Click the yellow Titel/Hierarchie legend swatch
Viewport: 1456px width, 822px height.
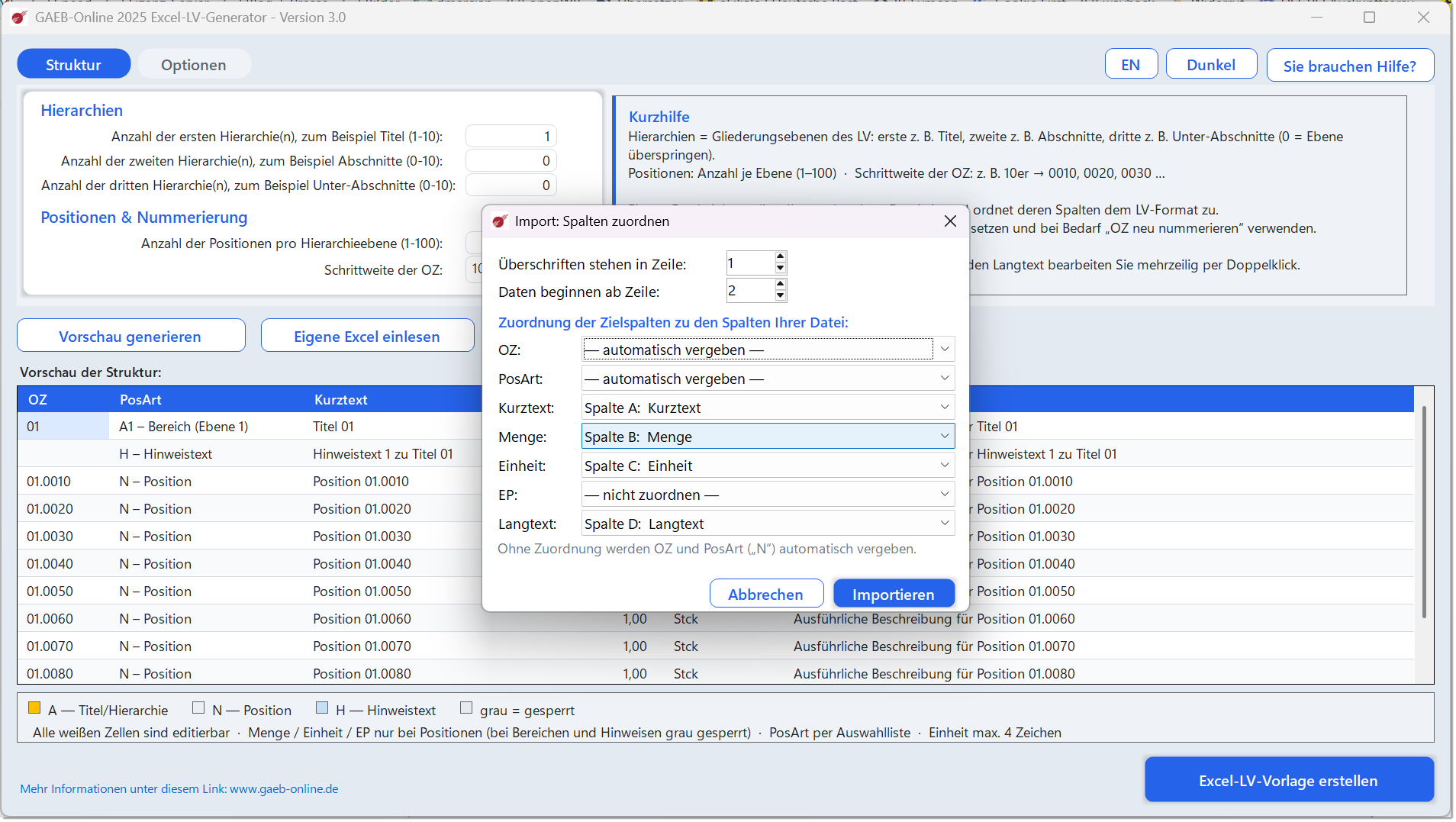[x=34, y=708]
